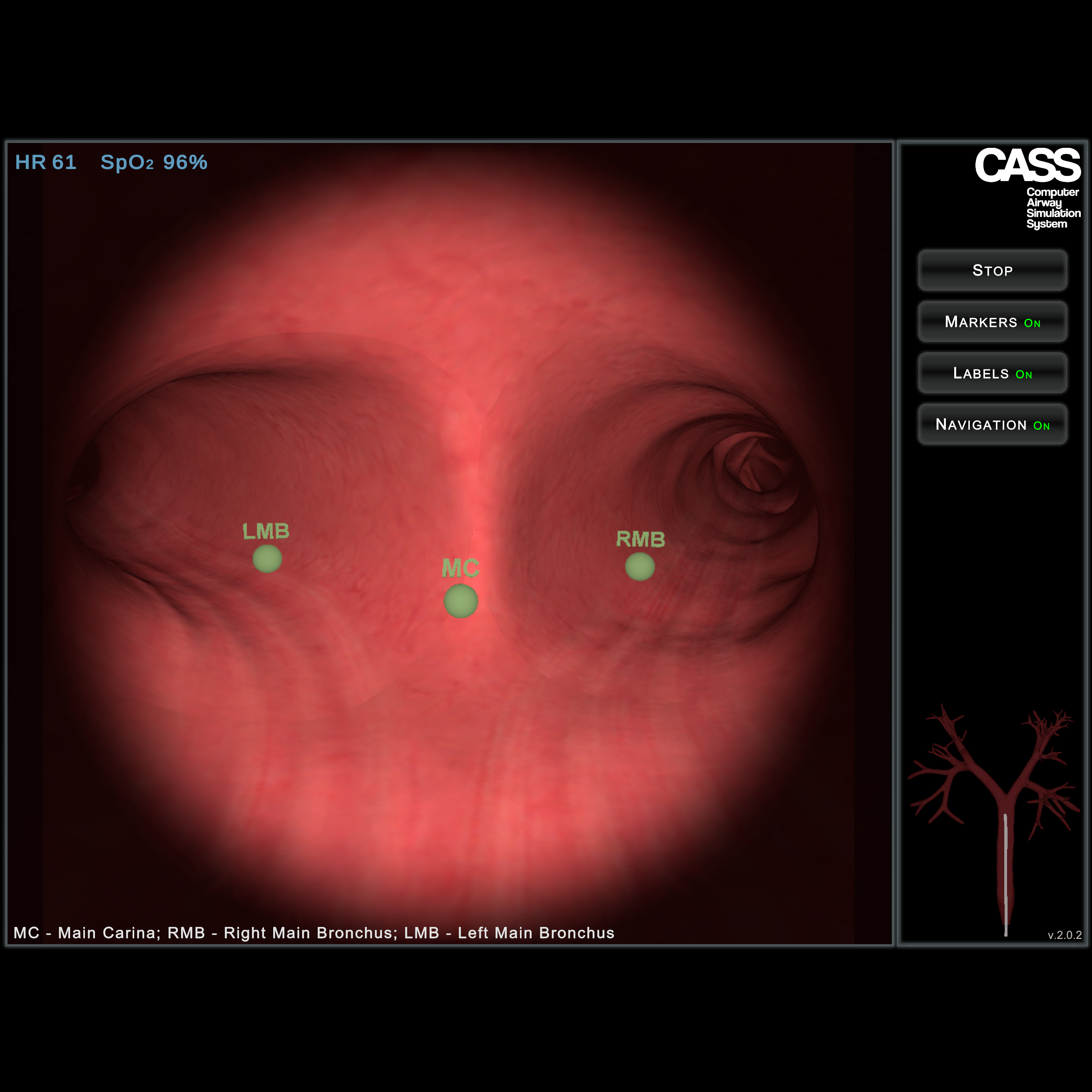Click the green RMB marker dot
Screen dimensions: 1092x1092
click(640, 566)
